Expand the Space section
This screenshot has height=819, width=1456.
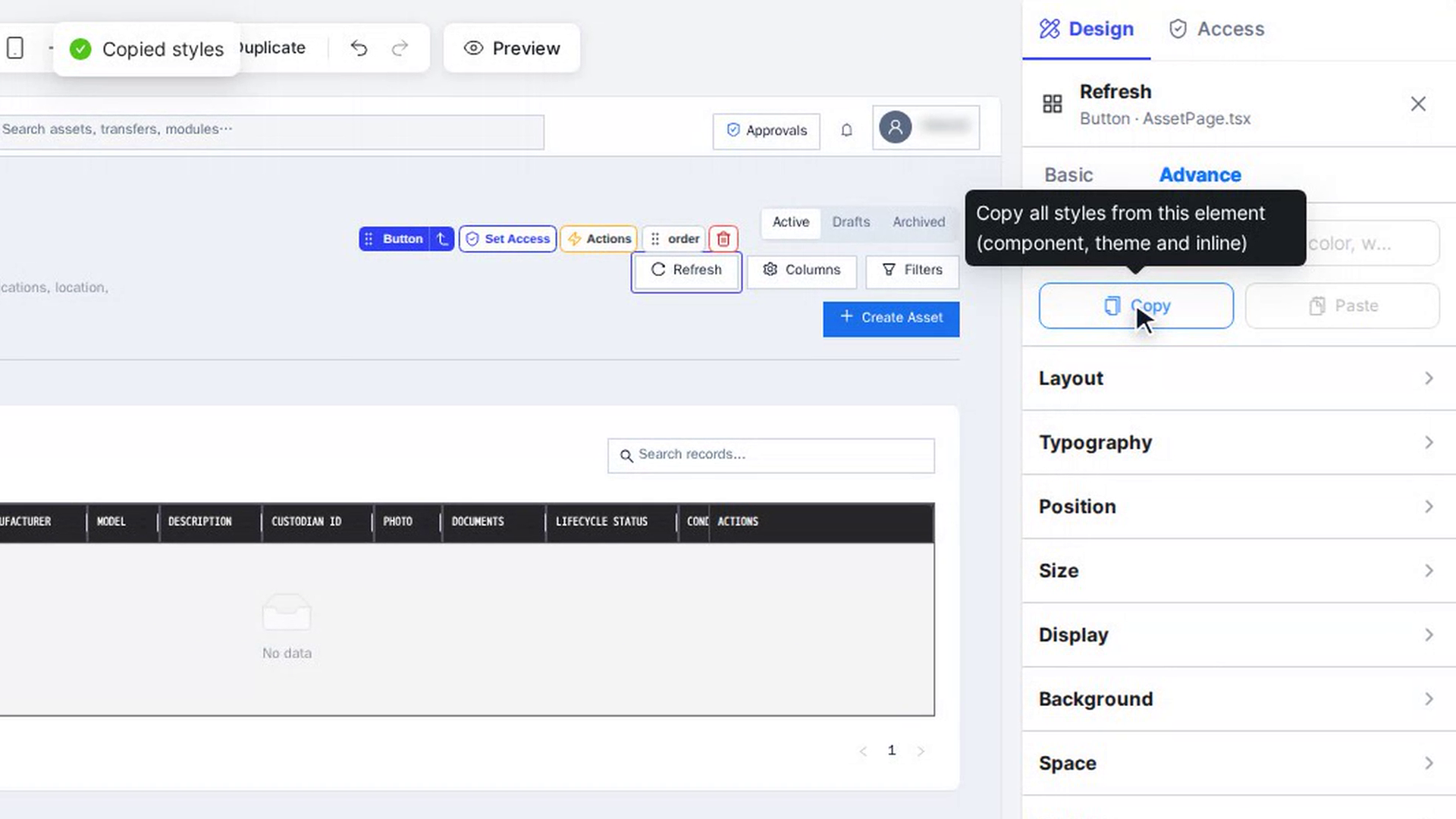pyautogui.click(x=1238, y=764)
